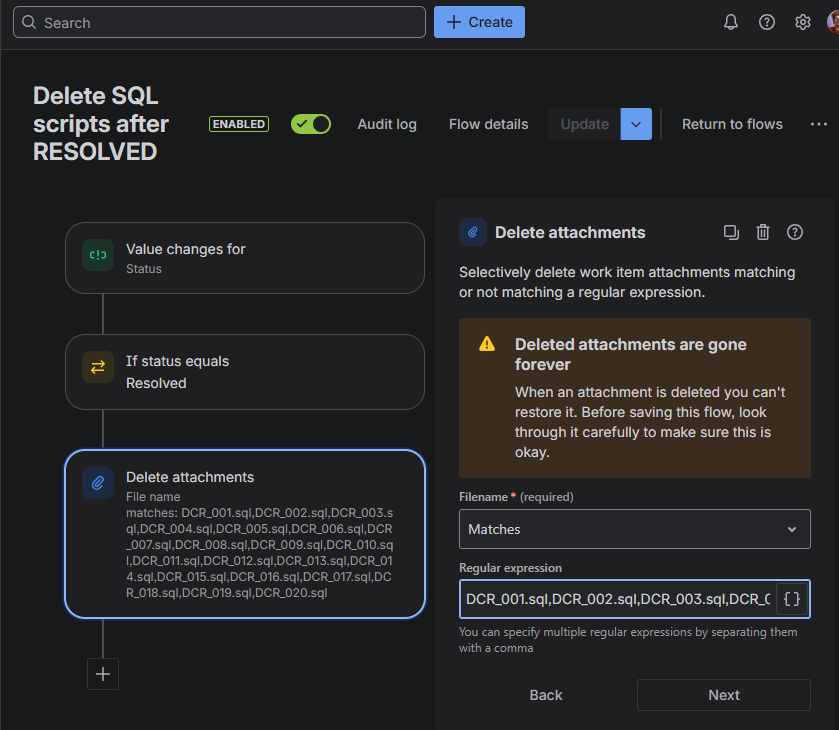This screenshot has width=839, height=730.
Task: Click Return to flows
Action: pyautogui.click(x=732, y=124)
